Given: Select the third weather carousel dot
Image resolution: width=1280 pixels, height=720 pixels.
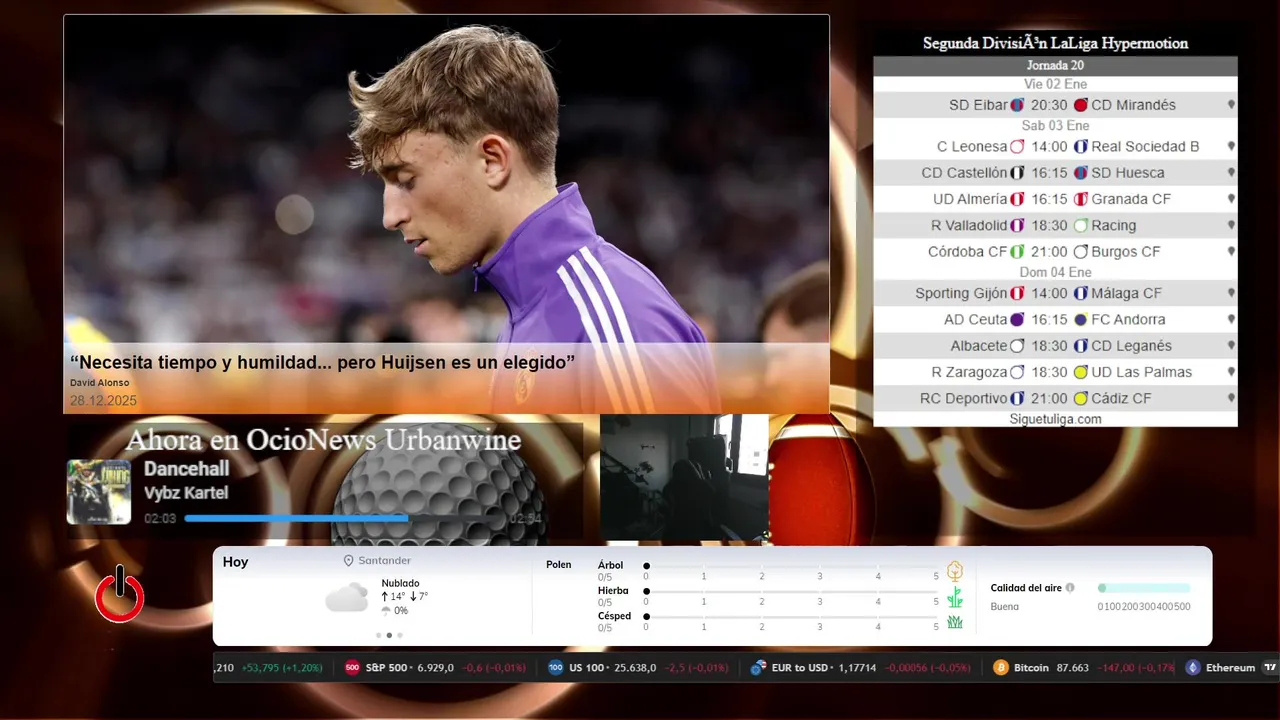Looking at the screenshot, I should [x=400, y=635].
